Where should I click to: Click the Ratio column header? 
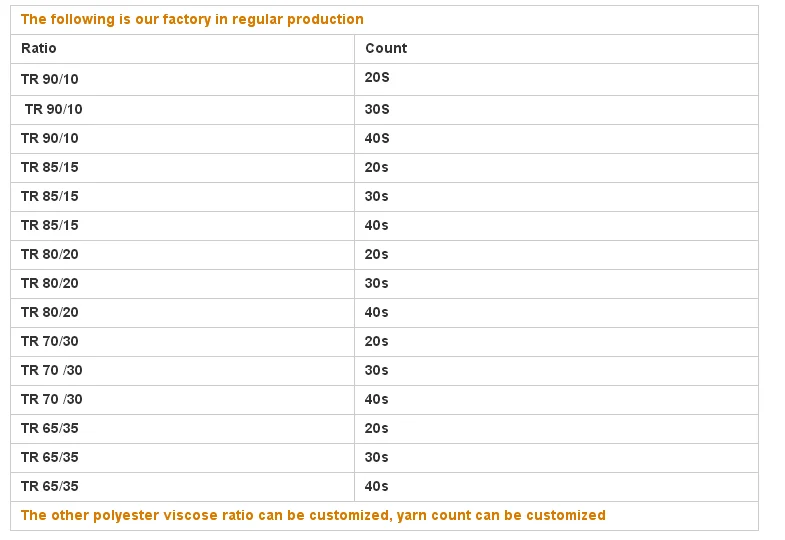point(39,48)
